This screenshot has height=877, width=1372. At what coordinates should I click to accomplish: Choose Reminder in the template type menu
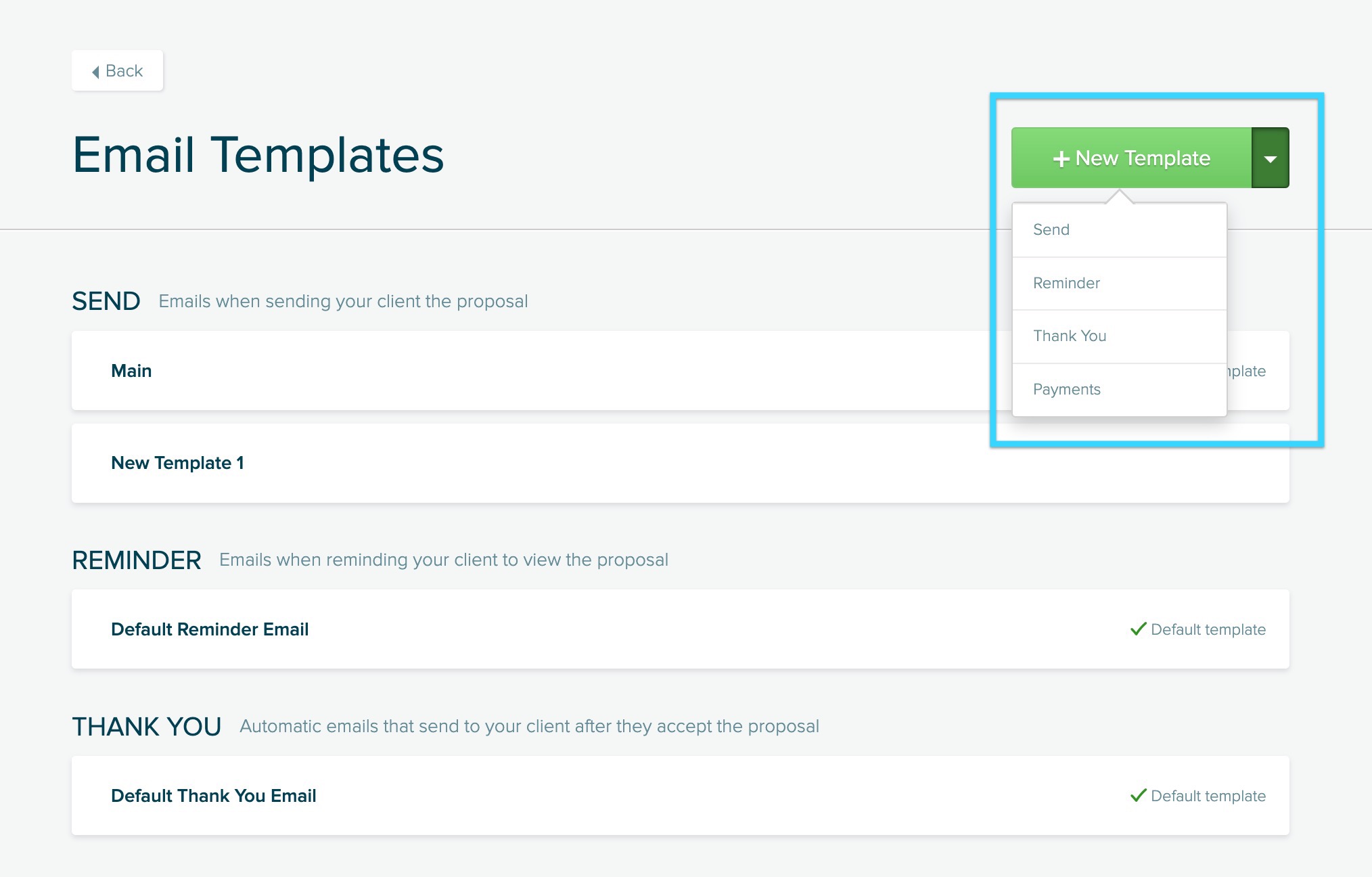coord(1066,284)
